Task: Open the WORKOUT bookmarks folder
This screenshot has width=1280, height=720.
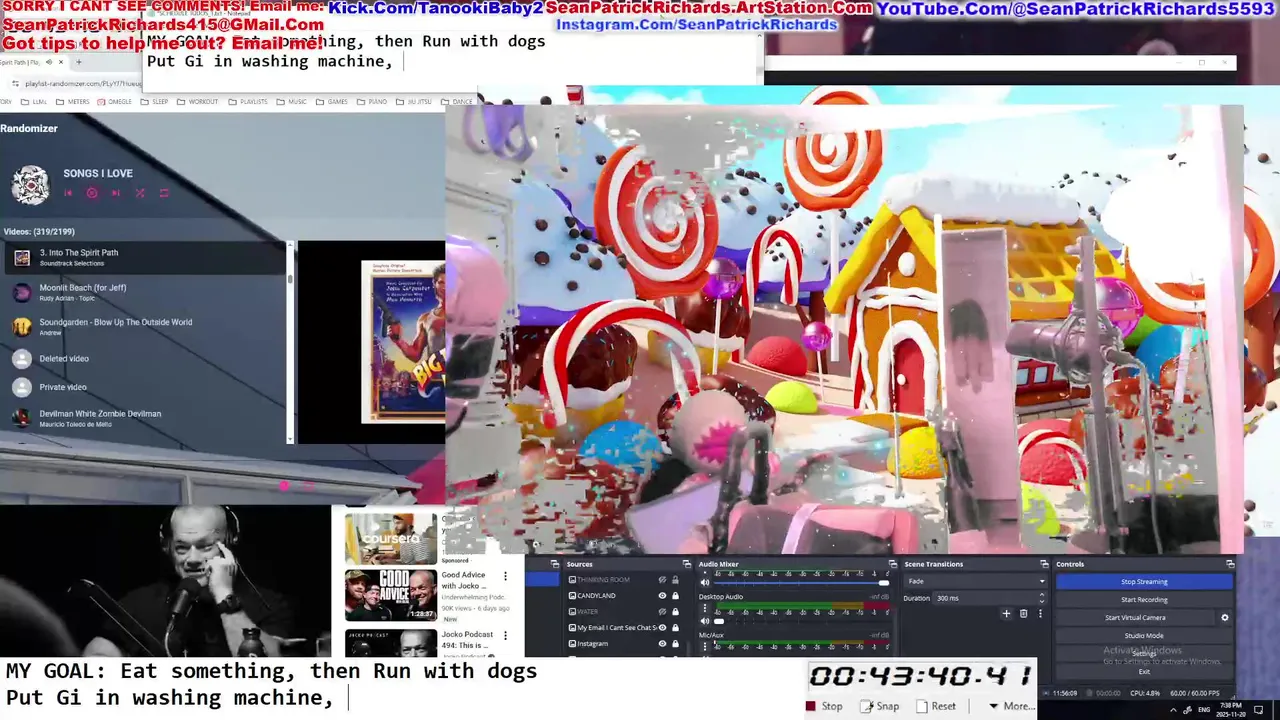Action: [198, 101]
